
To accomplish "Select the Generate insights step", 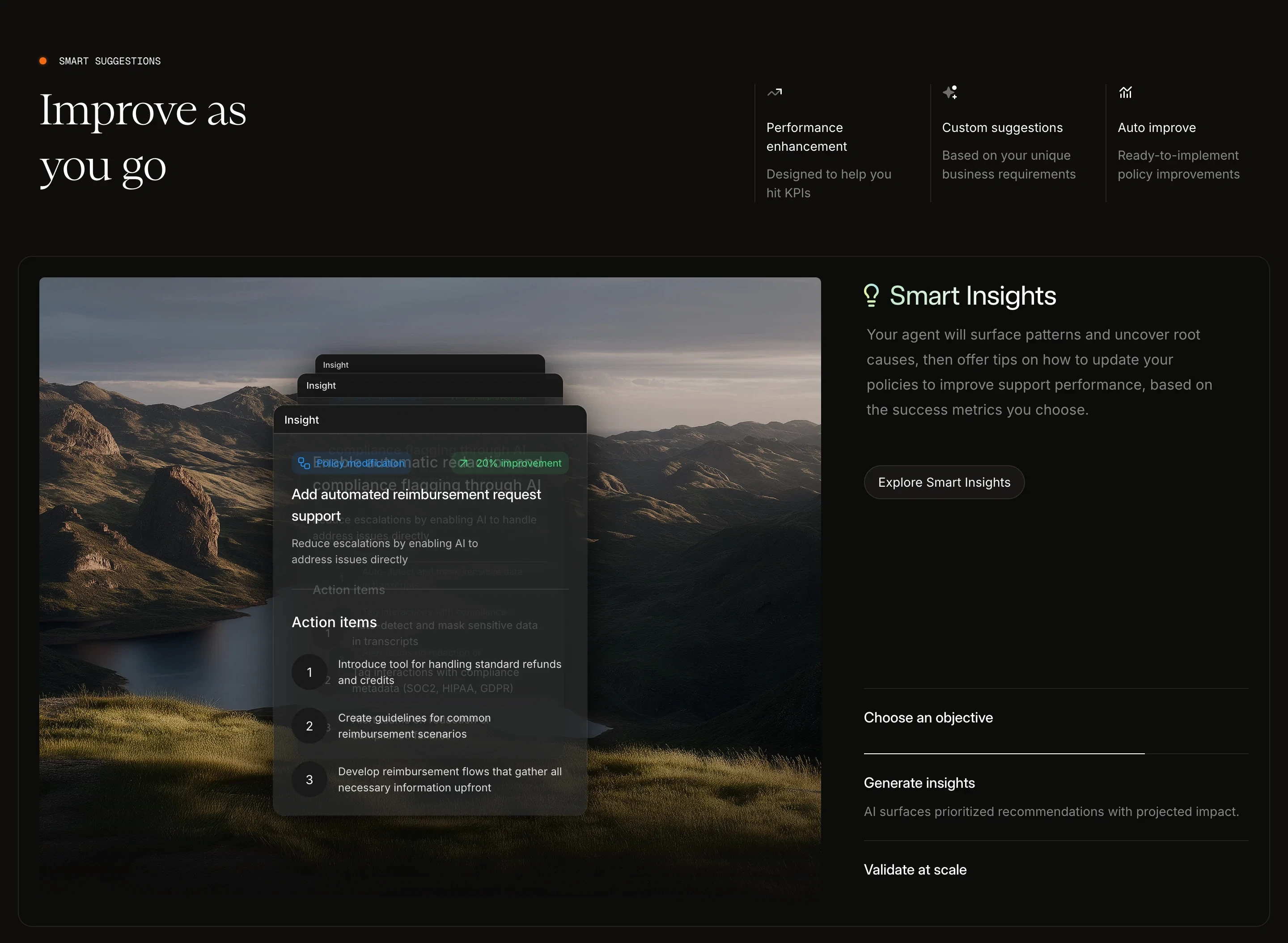I will [919, 782].
